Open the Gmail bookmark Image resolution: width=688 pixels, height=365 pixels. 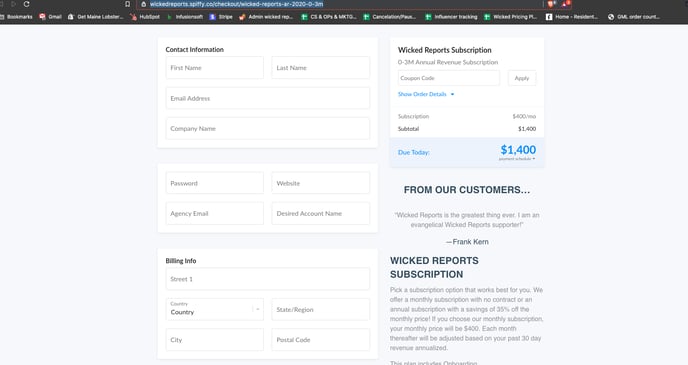click(x=50, y=17)
